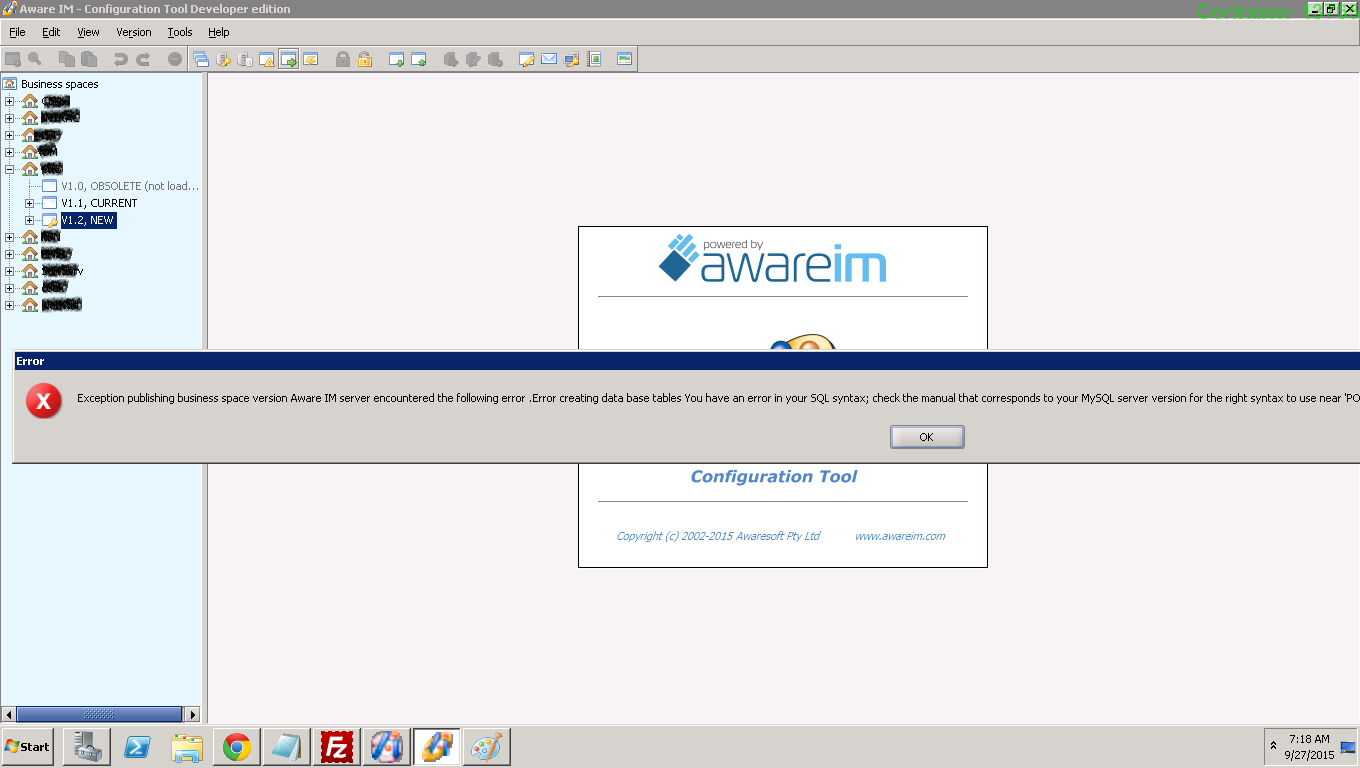Click the orange open padlock icon
The height and width of the screenshot is (768, 1360).
[365, 59]
